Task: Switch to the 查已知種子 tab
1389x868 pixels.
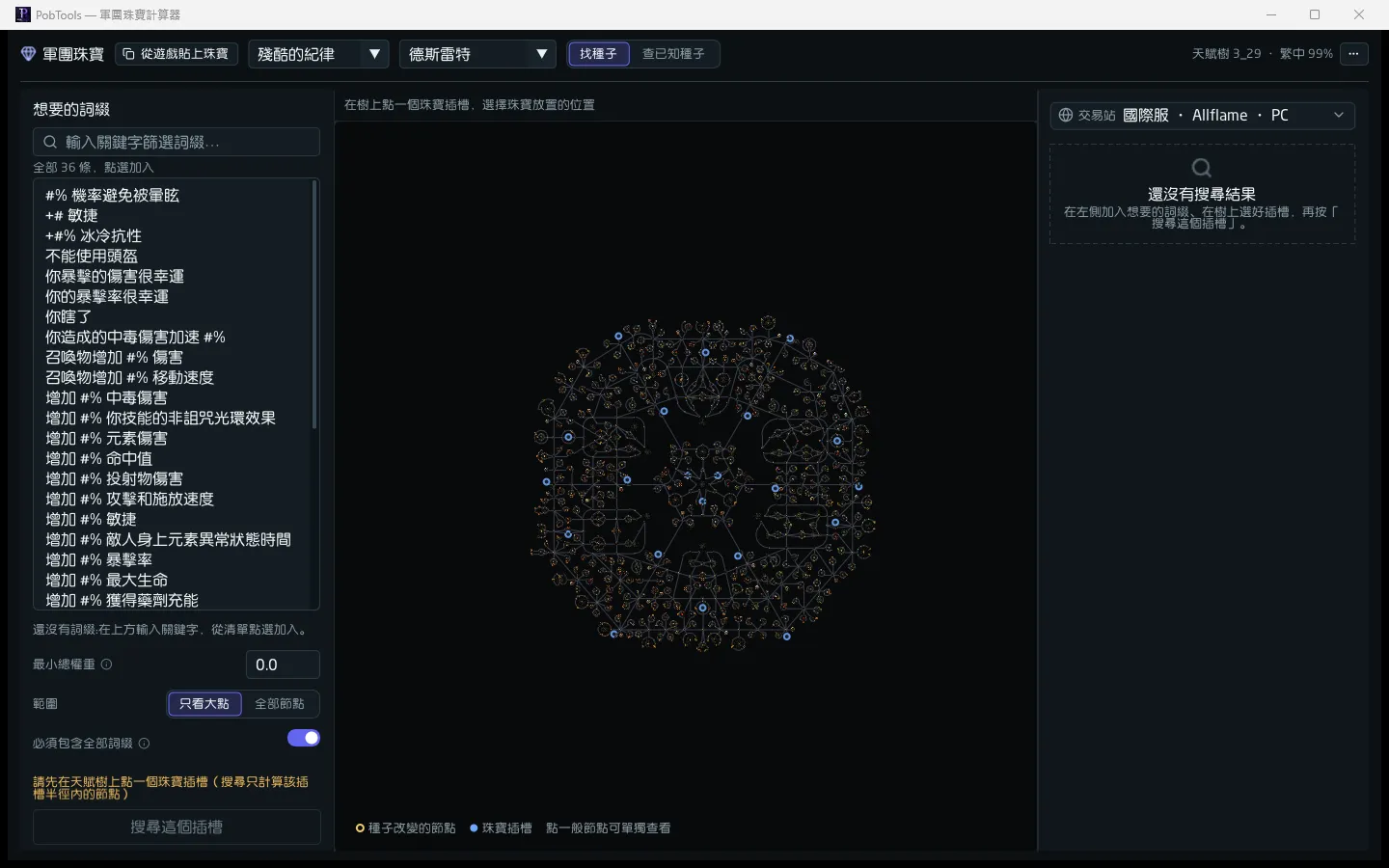Action: pos(673,54)
